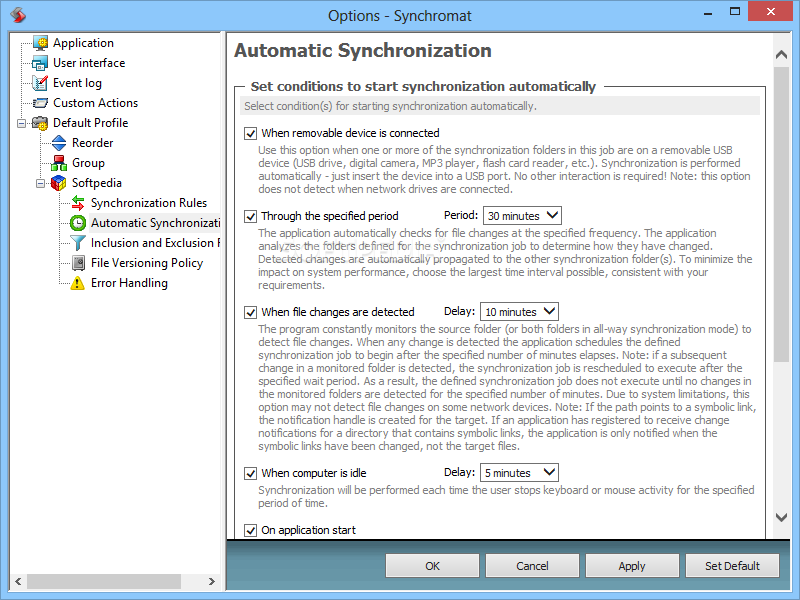Open Custom Actions settings

coord(95,103)
